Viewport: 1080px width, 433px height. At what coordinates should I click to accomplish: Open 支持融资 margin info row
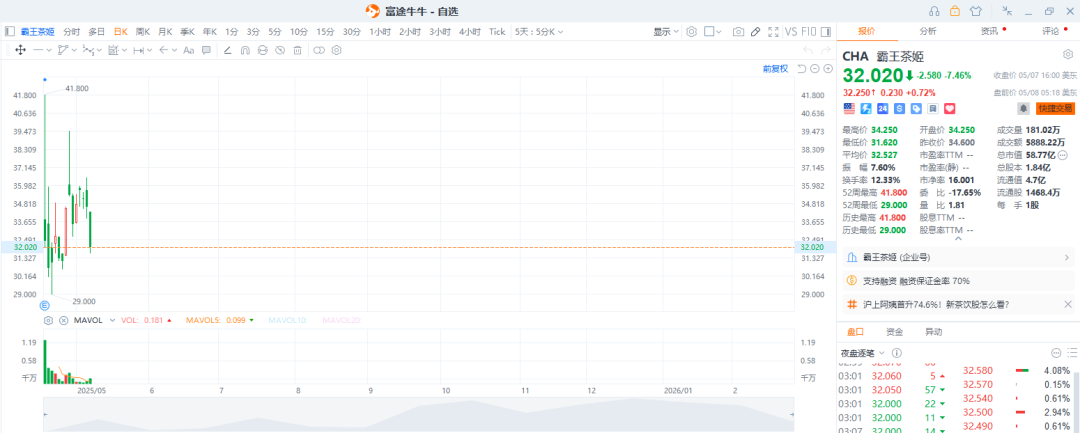(x=958, y=281)
